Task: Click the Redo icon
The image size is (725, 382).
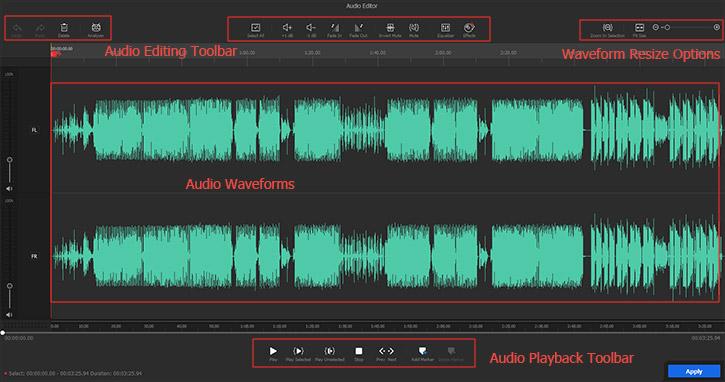Action: [x=40, y=28]
